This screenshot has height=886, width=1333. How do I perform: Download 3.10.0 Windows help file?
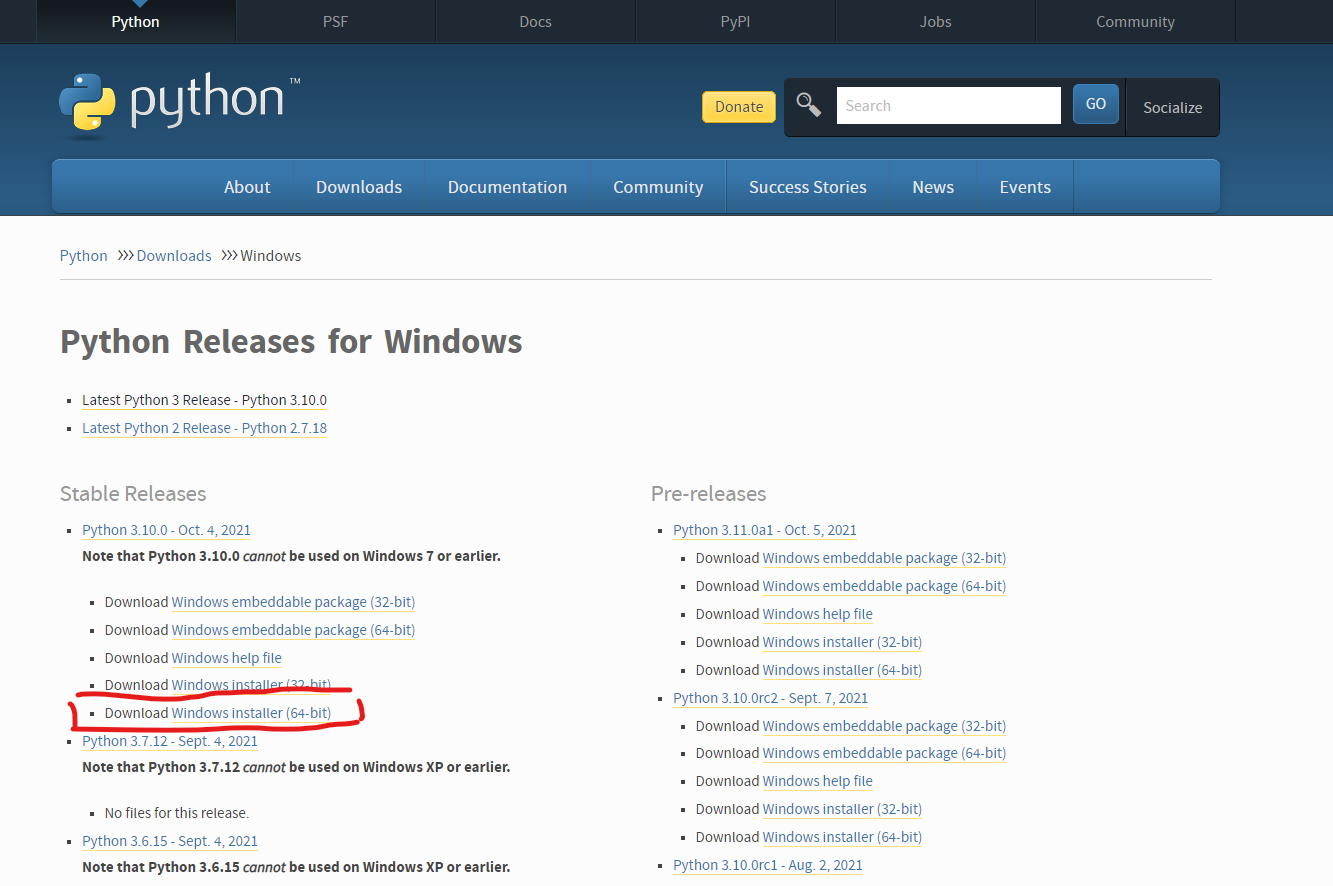(227, 658)
